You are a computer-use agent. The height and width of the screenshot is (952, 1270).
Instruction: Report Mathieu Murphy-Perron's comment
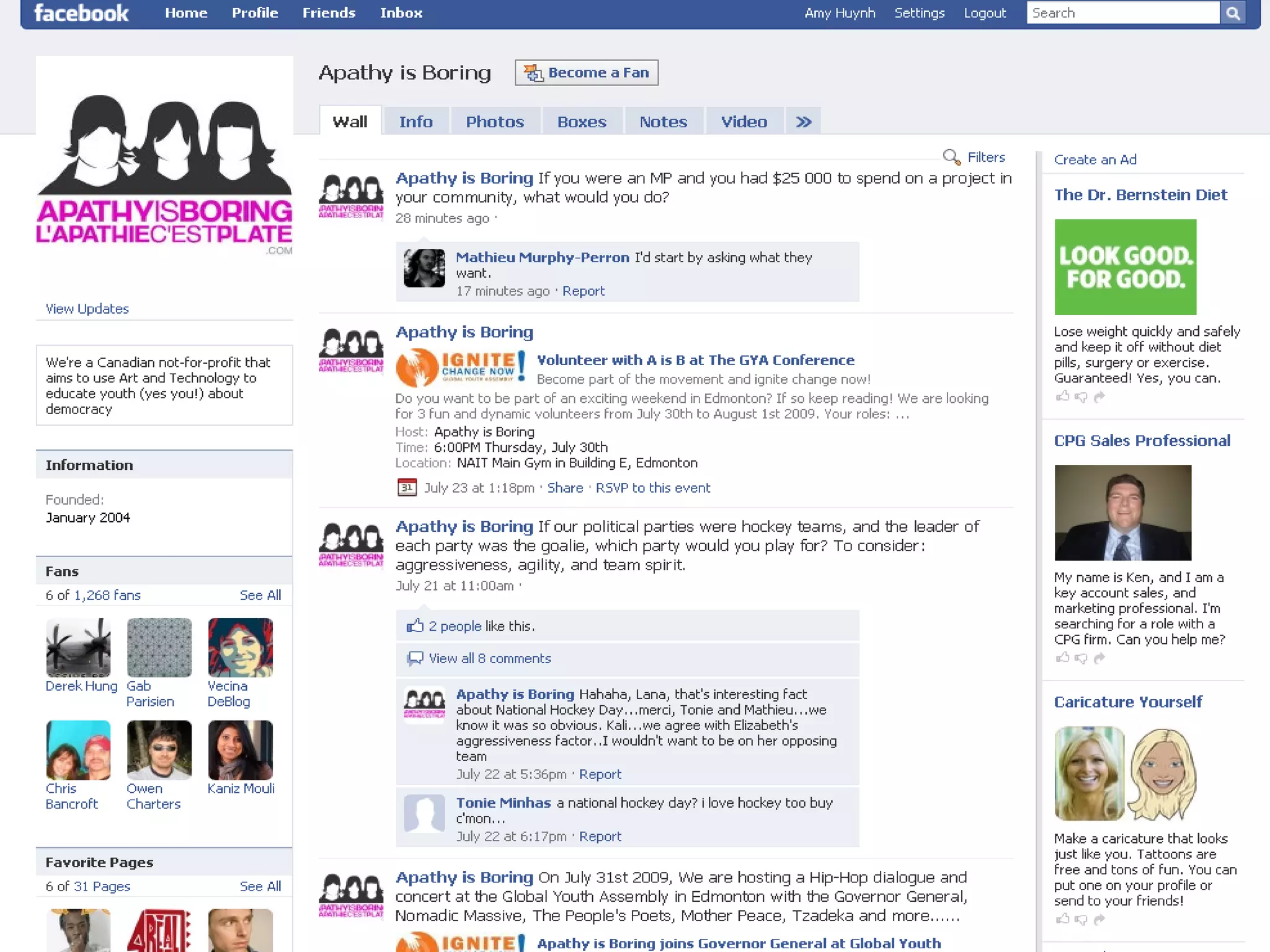[583, 291]
